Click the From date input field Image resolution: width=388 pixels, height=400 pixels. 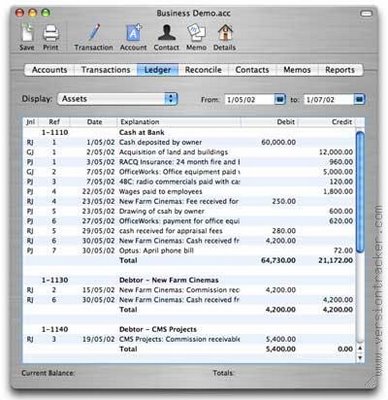250,99
